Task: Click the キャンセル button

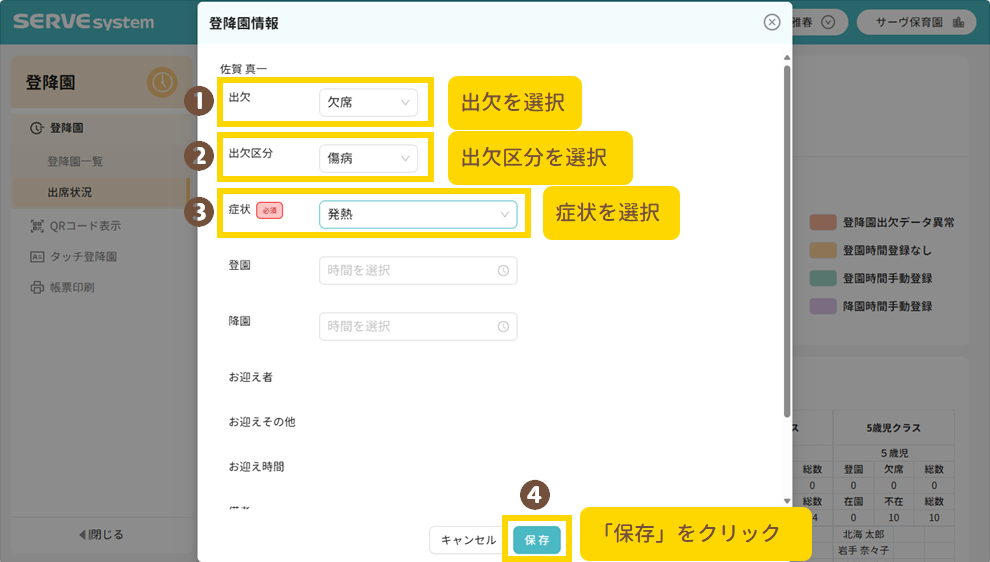Action: point(468,540)
